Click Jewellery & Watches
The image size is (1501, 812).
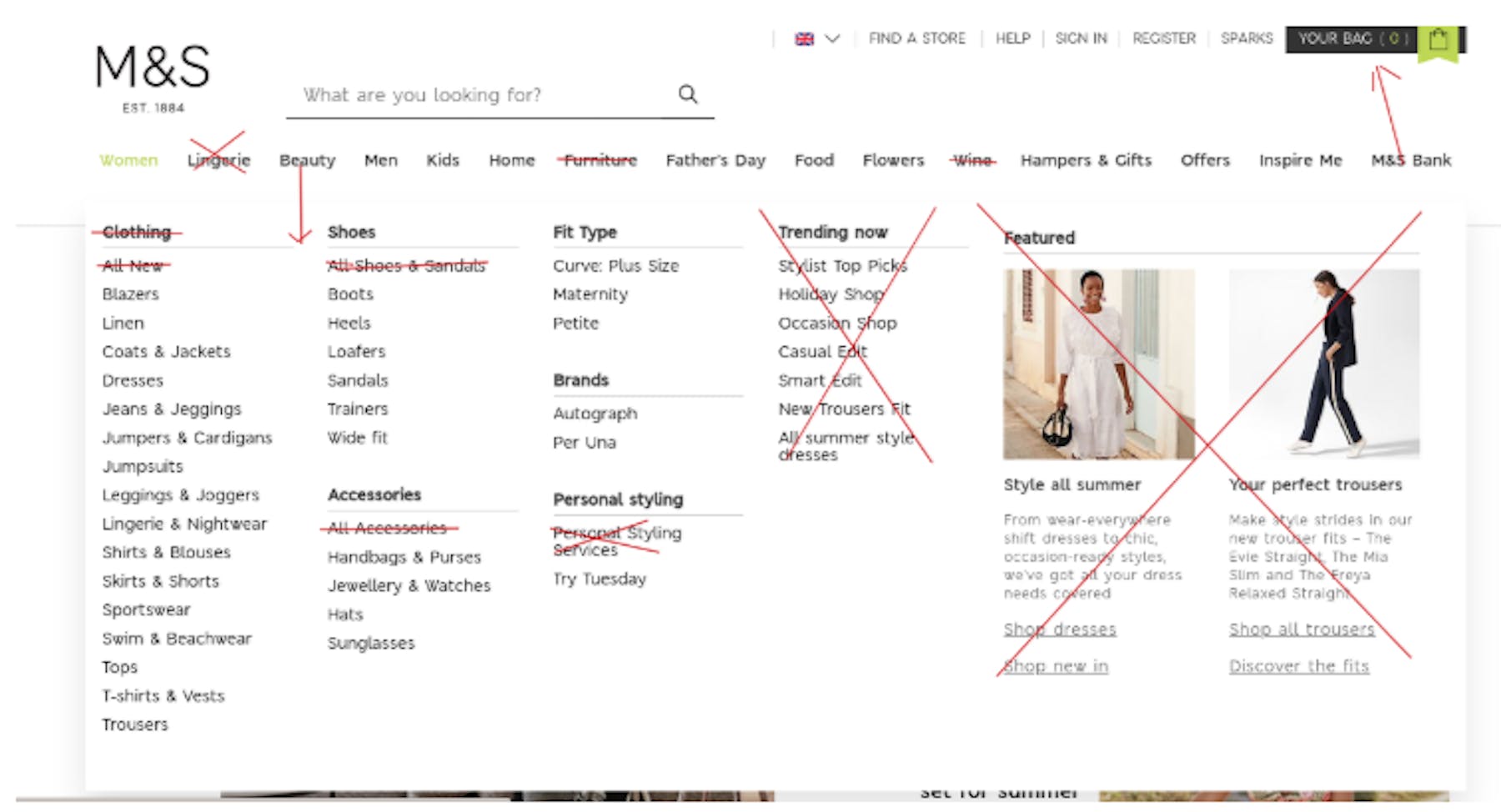(x=409, y=586)
